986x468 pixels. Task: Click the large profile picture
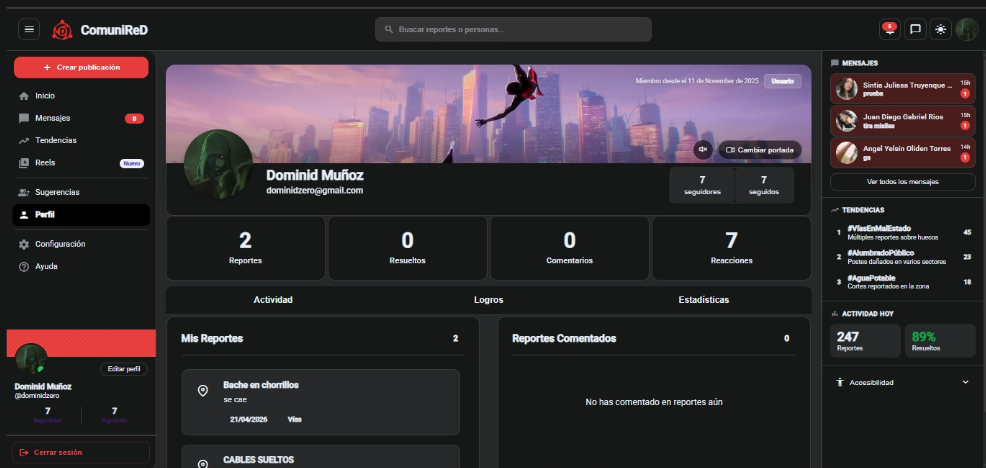tap(218, 165)
